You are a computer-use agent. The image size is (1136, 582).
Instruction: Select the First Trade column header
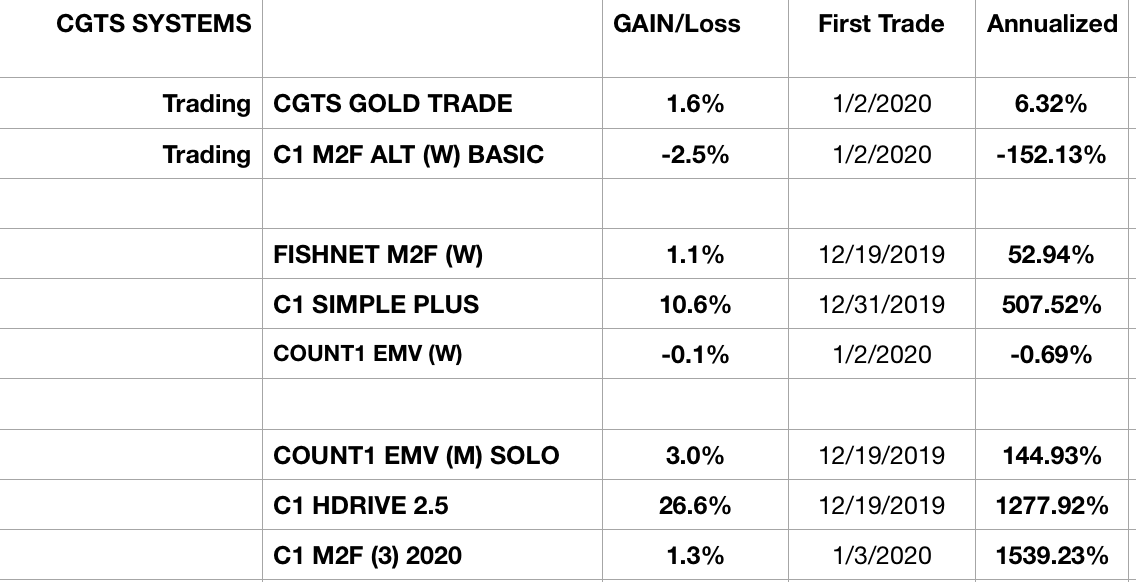[x=880, y=24]
